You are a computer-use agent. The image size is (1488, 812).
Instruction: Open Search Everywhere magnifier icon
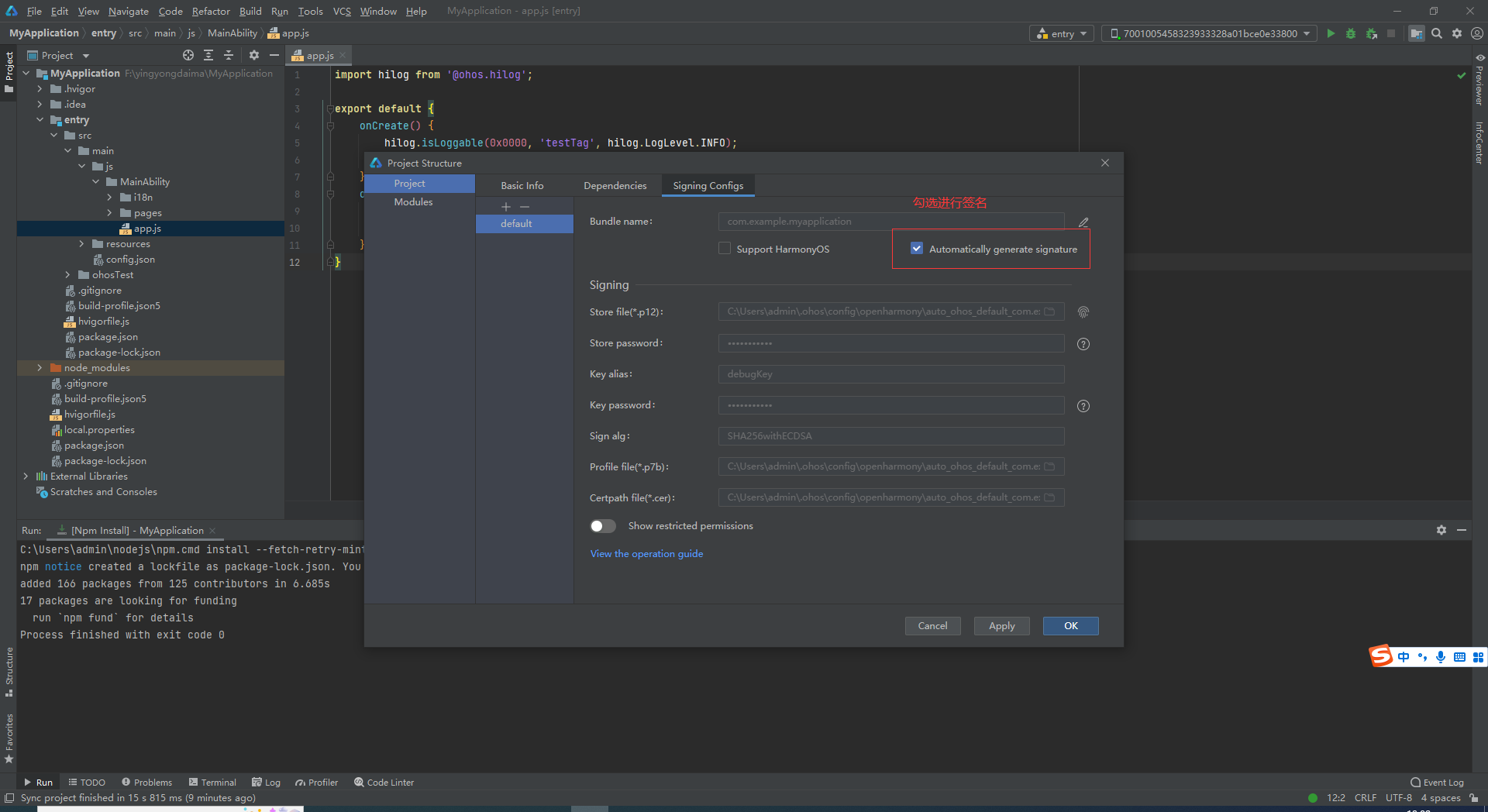[x=1437, y=33]
